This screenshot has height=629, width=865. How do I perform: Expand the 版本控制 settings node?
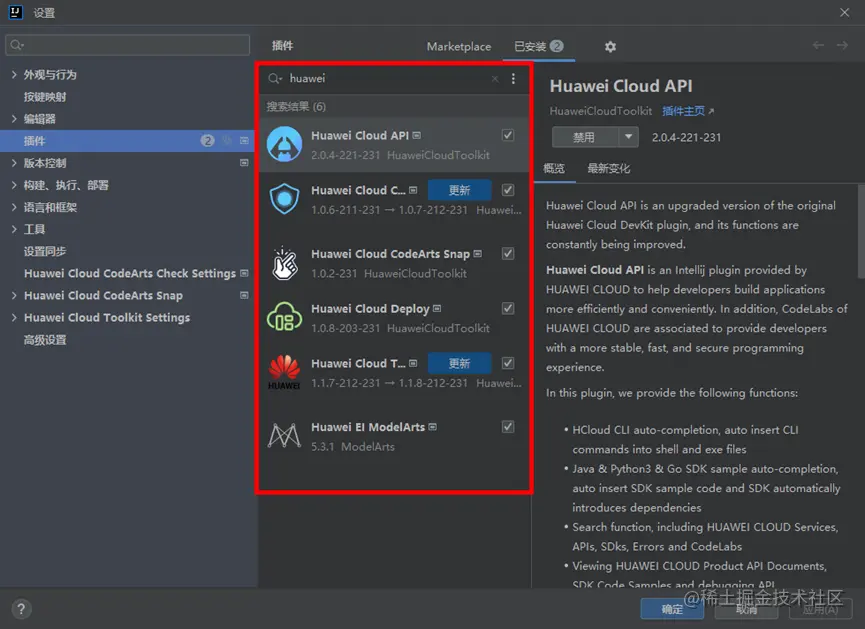pos(14,163)
